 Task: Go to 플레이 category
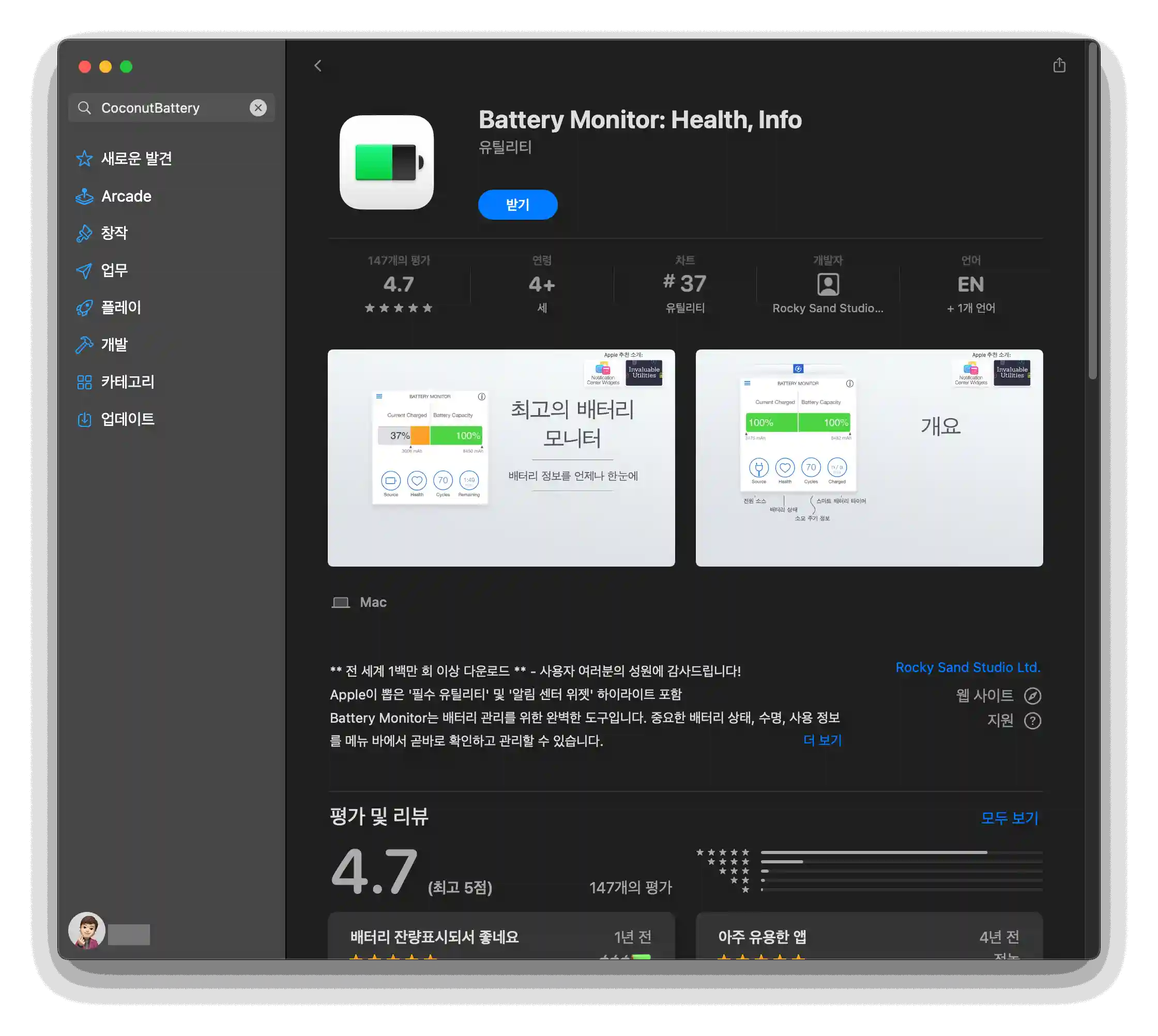[x=120, y=308]
